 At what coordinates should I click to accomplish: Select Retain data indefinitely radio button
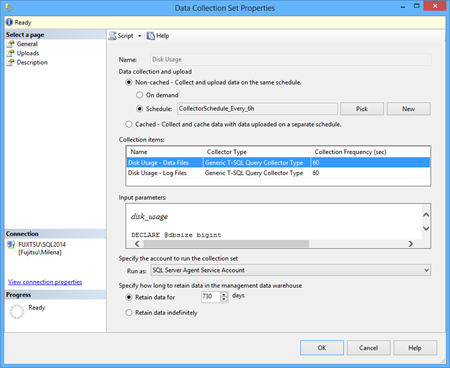(x=129, y=313)
